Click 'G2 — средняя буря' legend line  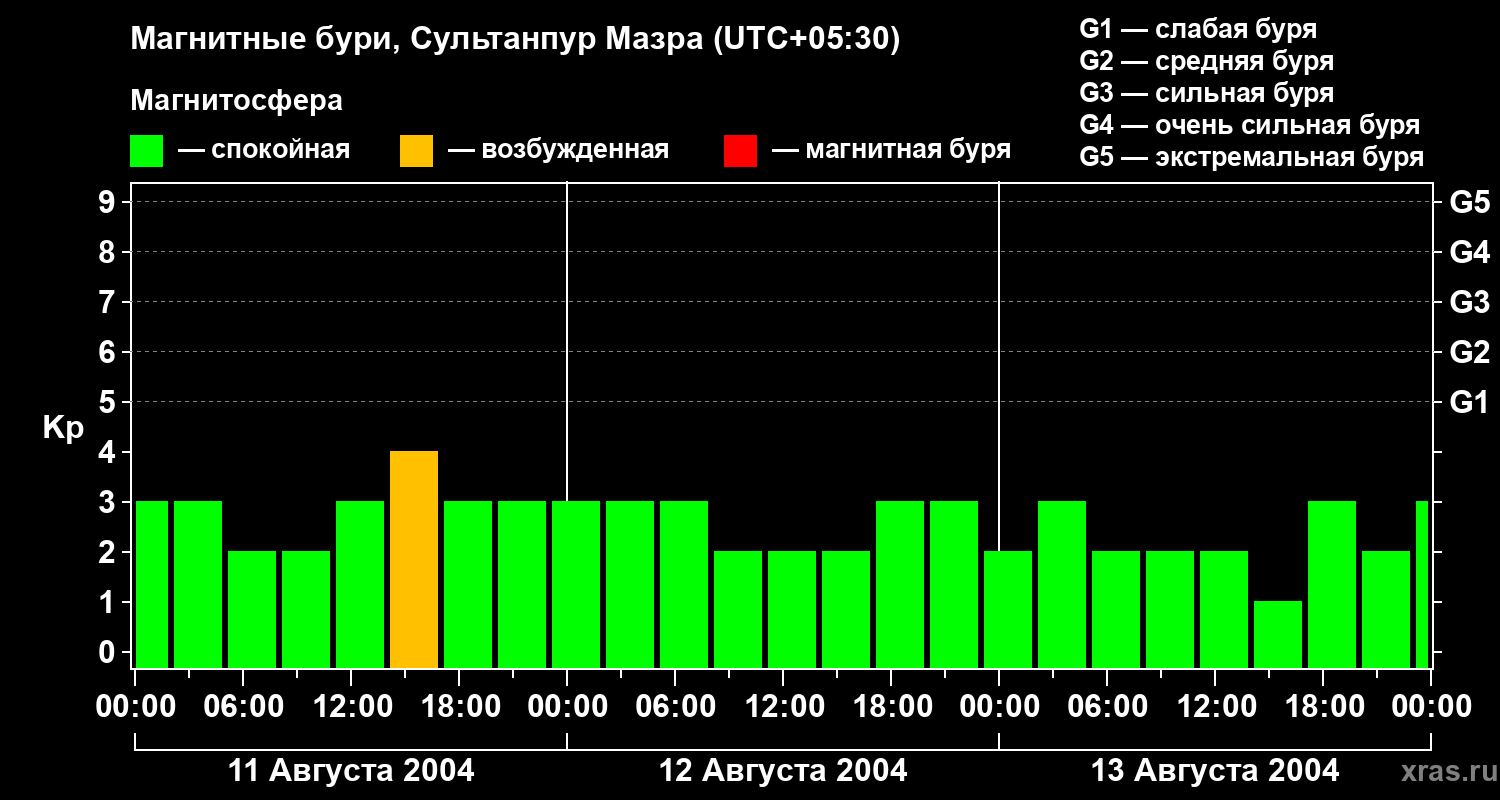coord(1207,61)
